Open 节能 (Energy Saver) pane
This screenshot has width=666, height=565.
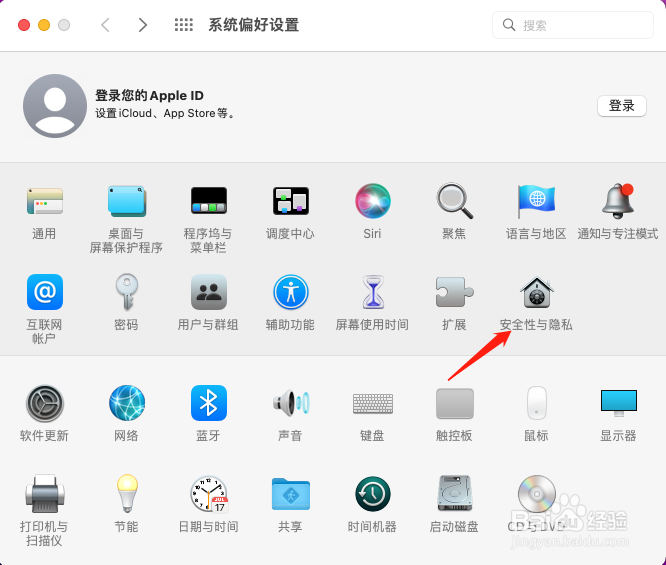(x=127, y=494)
